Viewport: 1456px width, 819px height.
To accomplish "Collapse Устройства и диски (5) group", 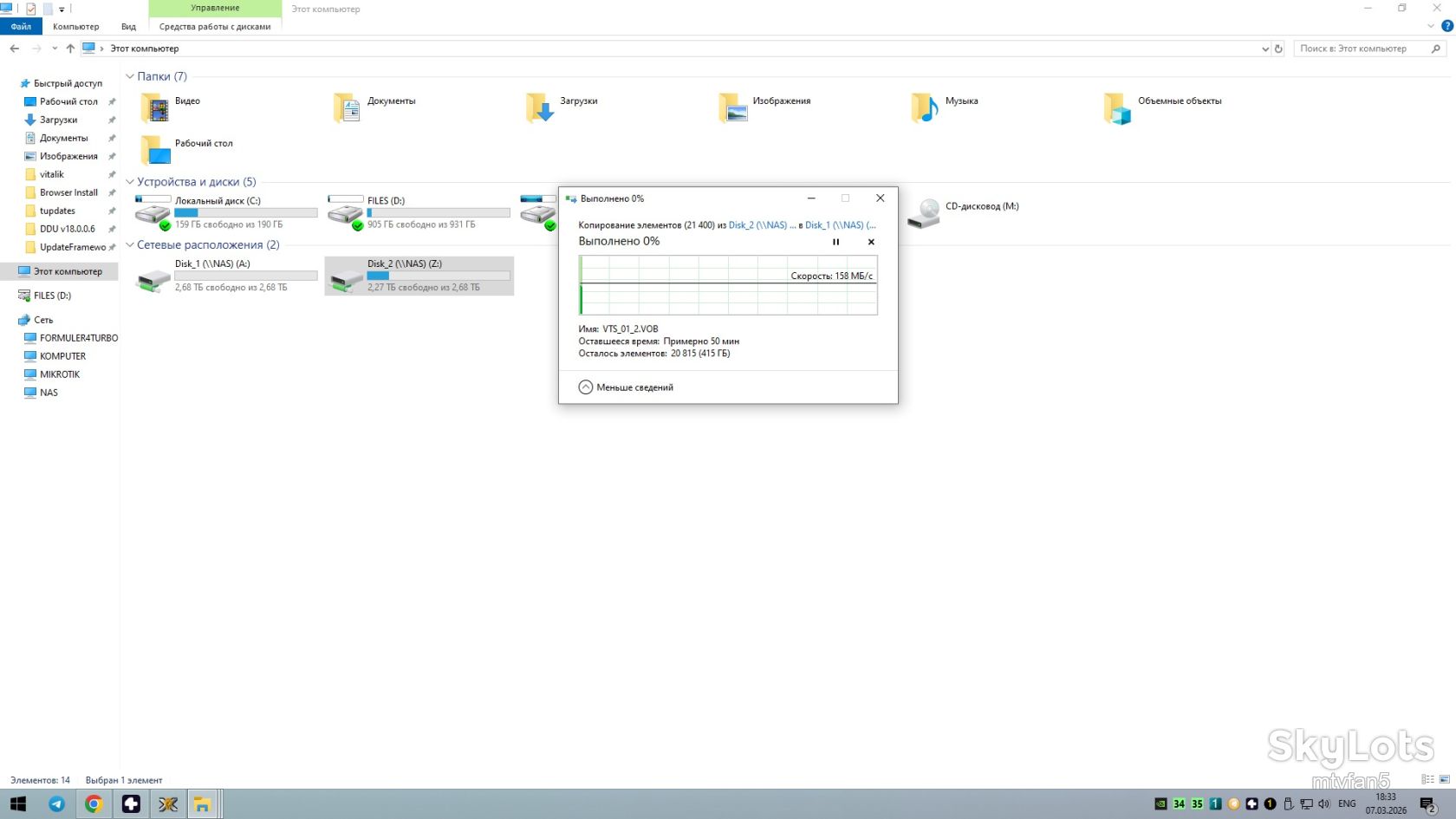I will click(x=130, y=182).
